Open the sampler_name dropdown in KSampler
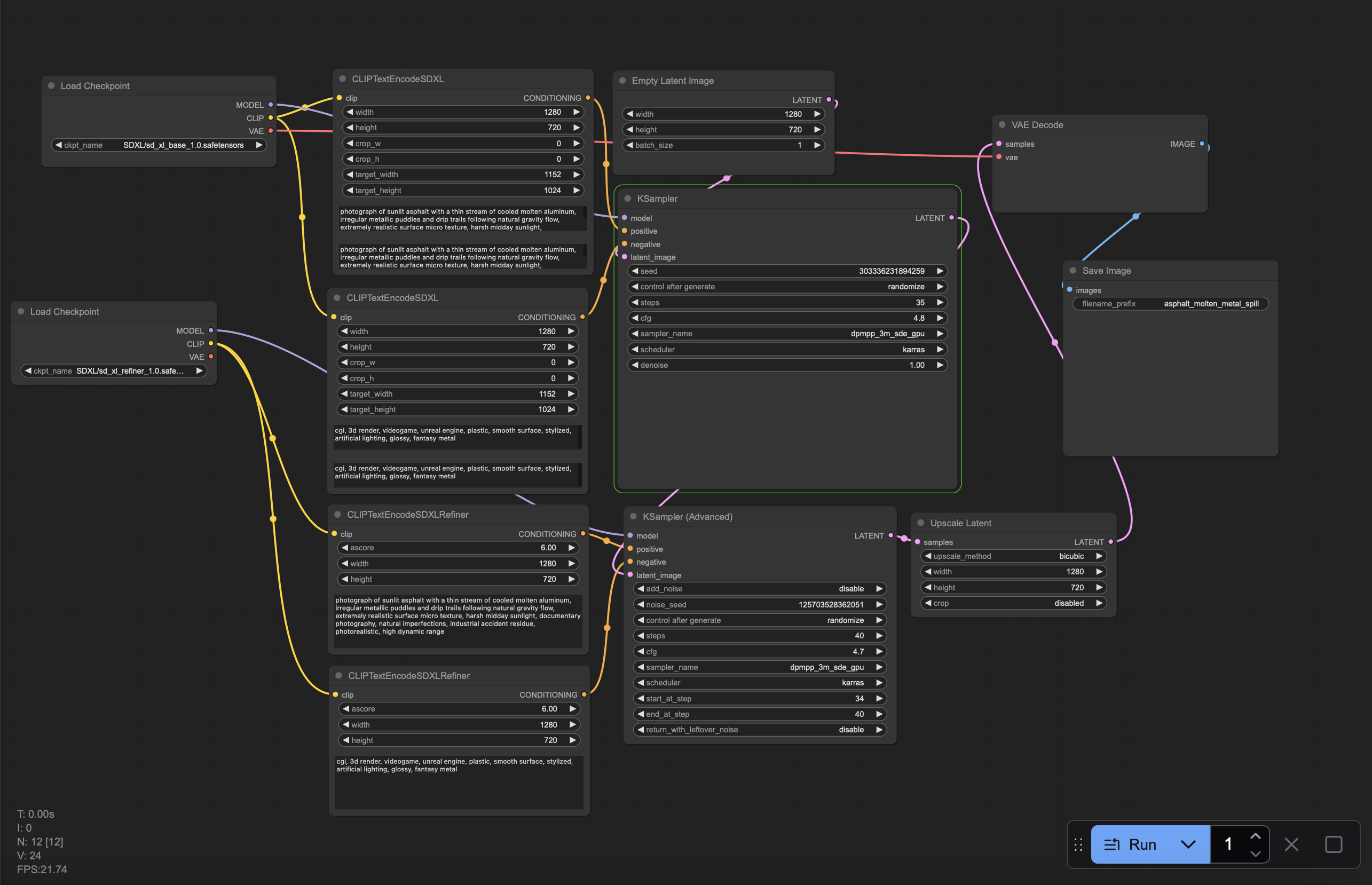The image size is (1372, 885). tap(787, 333)
